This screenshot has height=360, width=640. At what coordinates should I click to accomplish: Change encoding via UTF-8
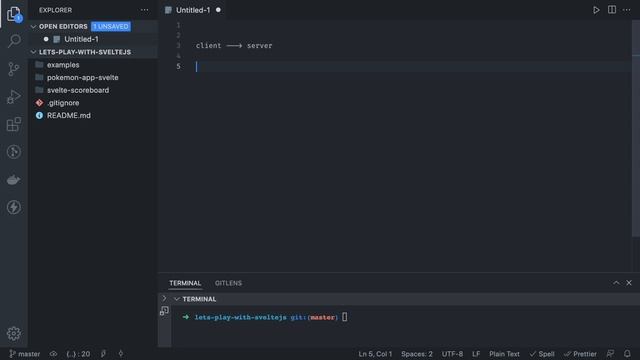[x=452, y=354]
